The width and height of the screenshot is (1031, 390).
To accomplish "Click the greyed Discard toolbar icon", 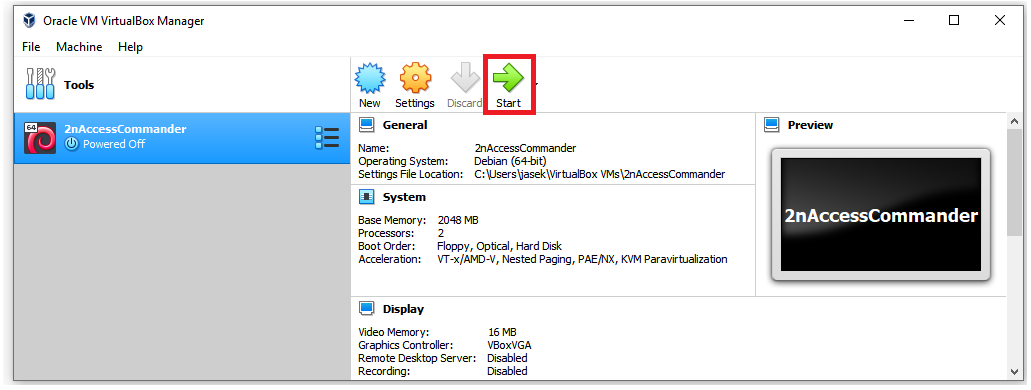I will click(465, 79).
